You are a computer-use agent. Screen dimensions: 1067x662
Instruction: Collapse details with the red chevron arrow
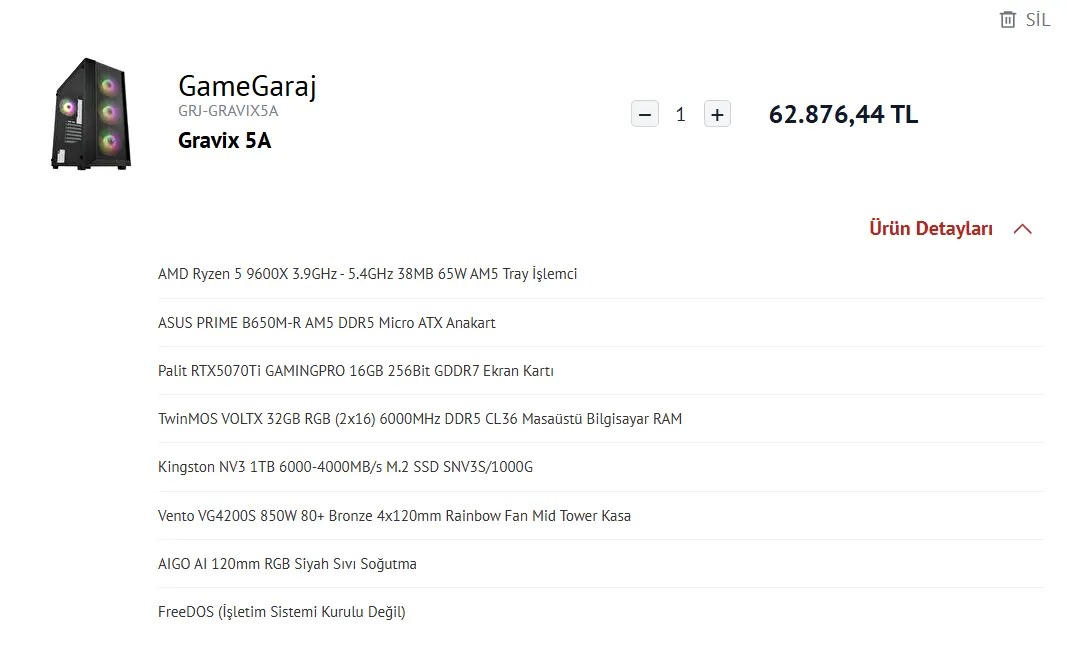click(x=1023, y=229)
